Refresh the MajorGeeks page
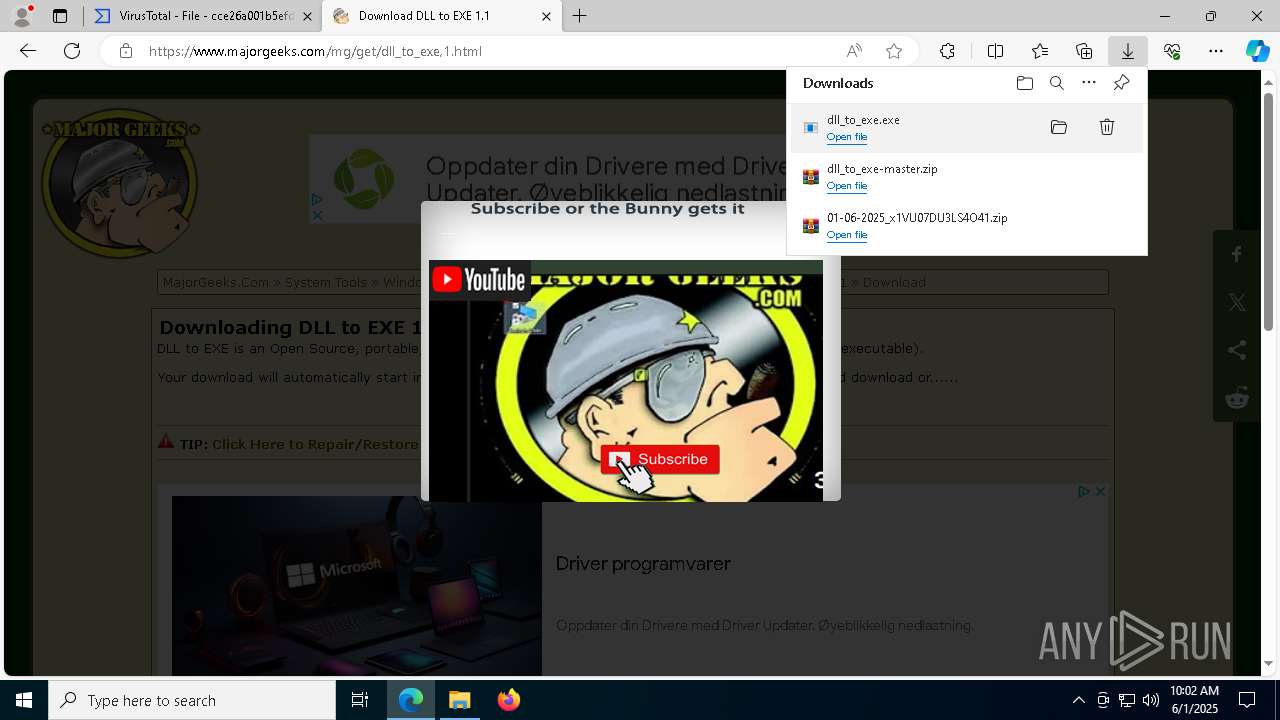 point(72,51)
